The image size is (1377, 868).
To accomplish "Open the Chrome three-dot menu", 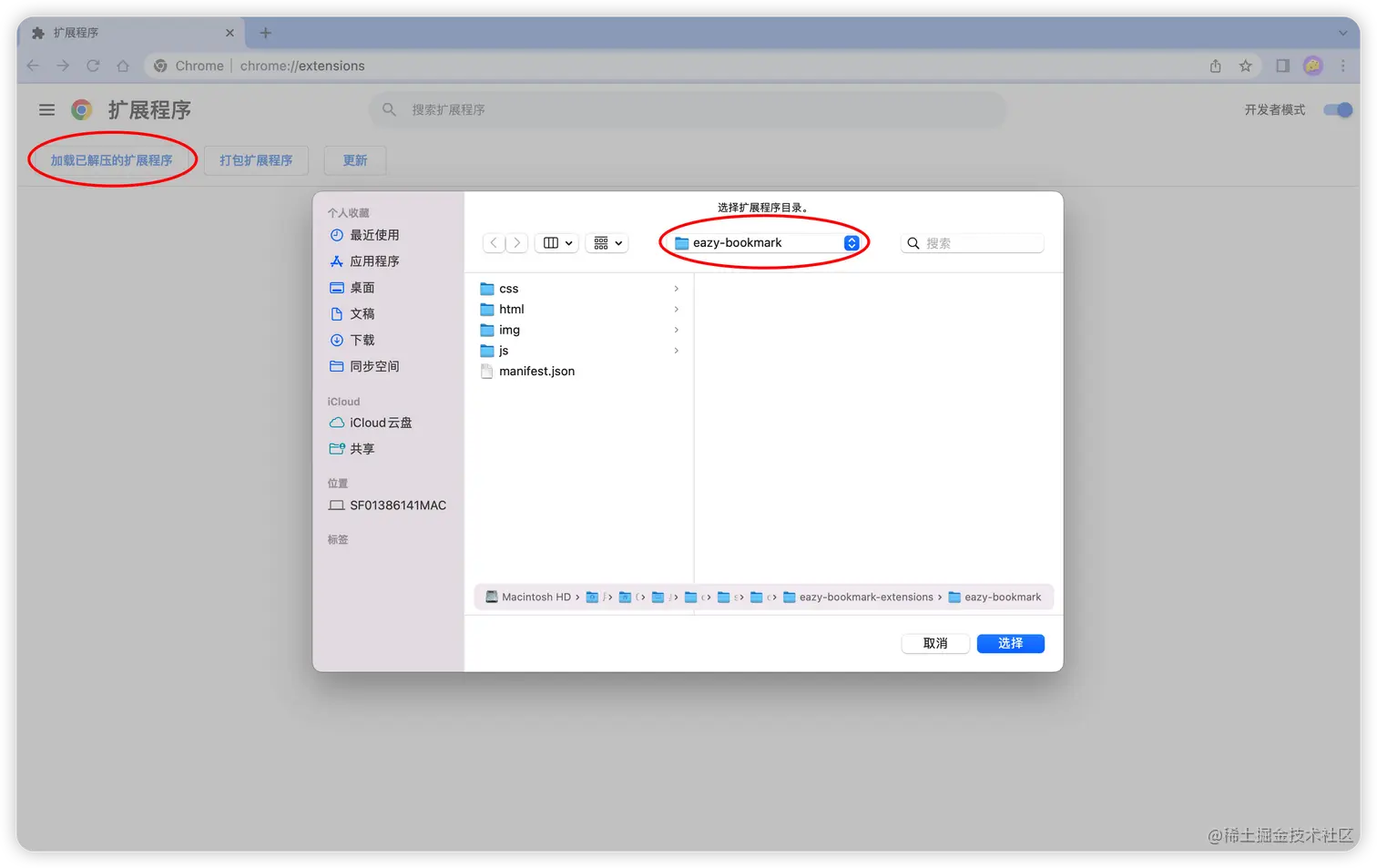I will point(1342,66).
